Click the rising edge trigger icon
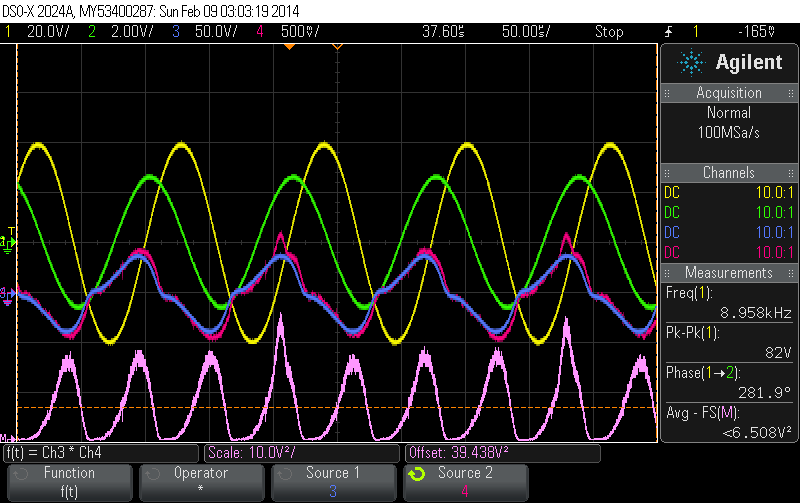This screenshot has width=800, height=503. coord(669,32)
